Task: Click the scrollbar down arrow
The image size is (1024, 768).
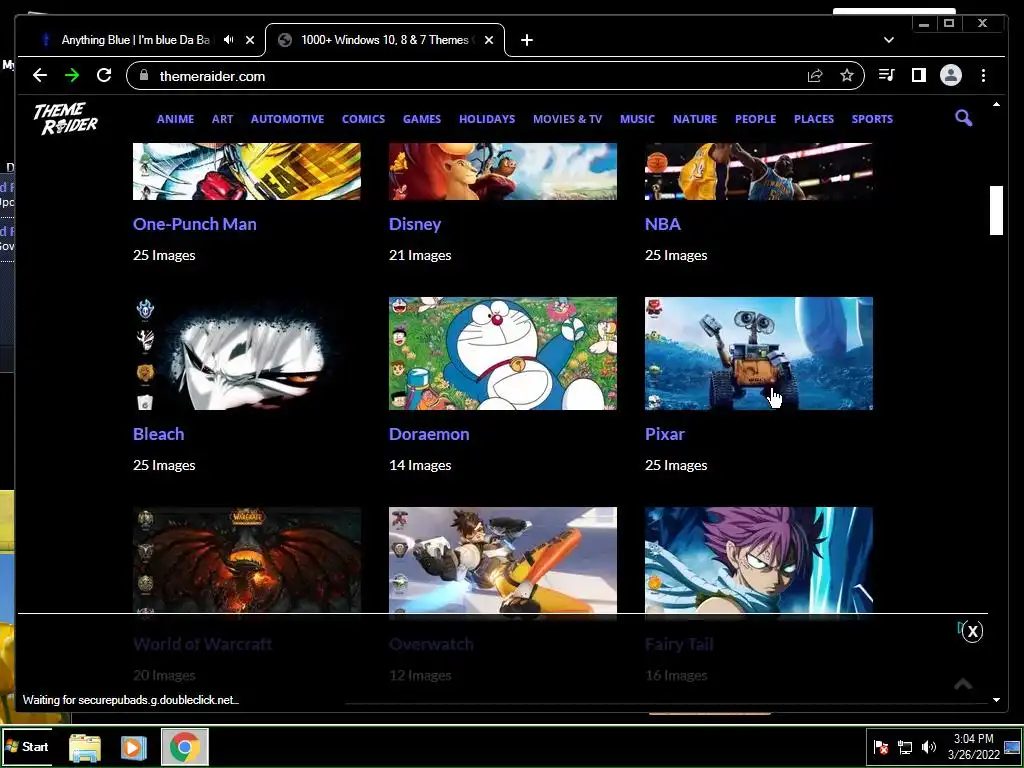Action: (x=996, y=699)
